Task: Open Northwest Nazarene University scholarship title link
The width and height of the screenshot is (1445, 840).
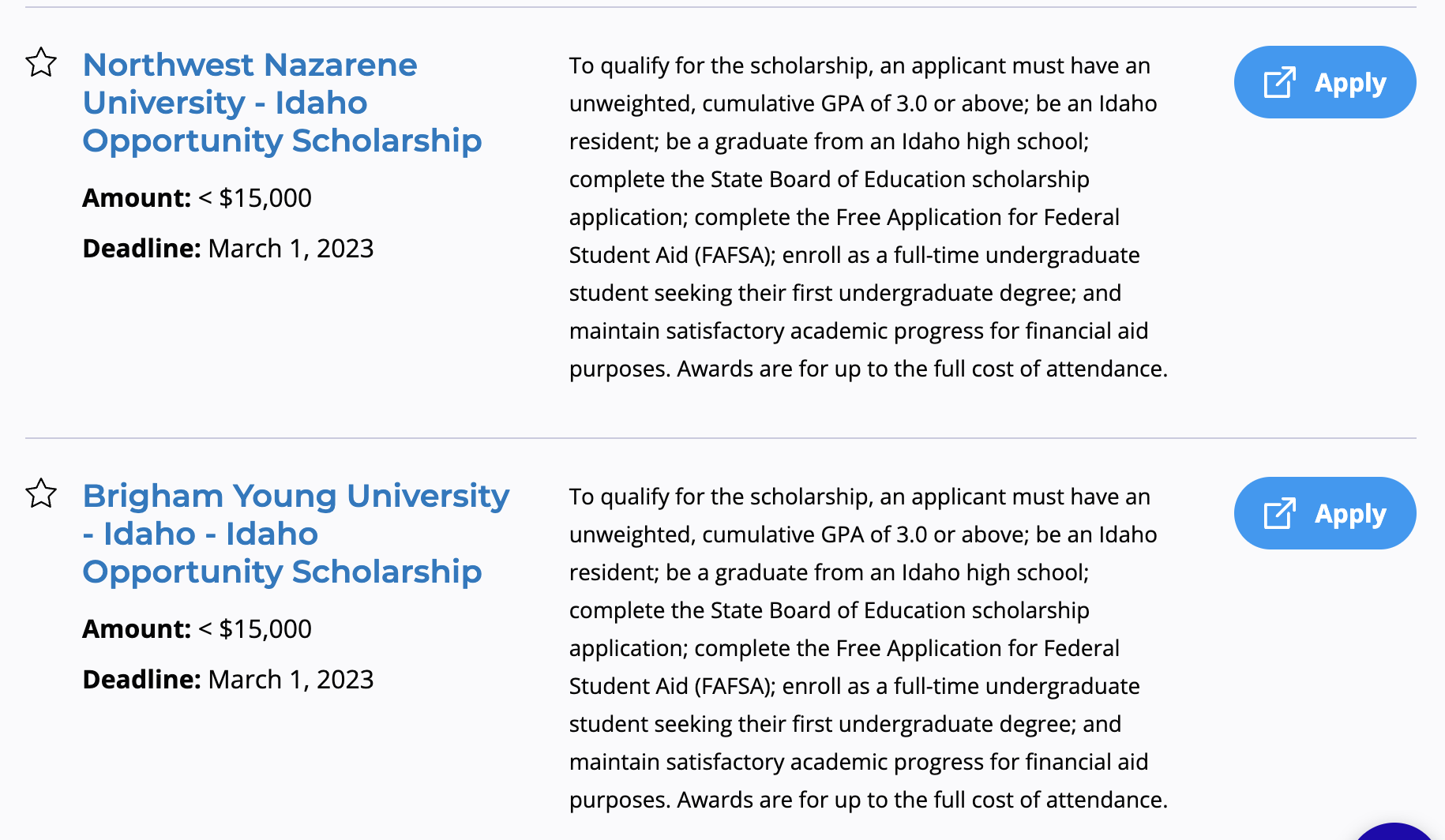Action: point(281,103)
